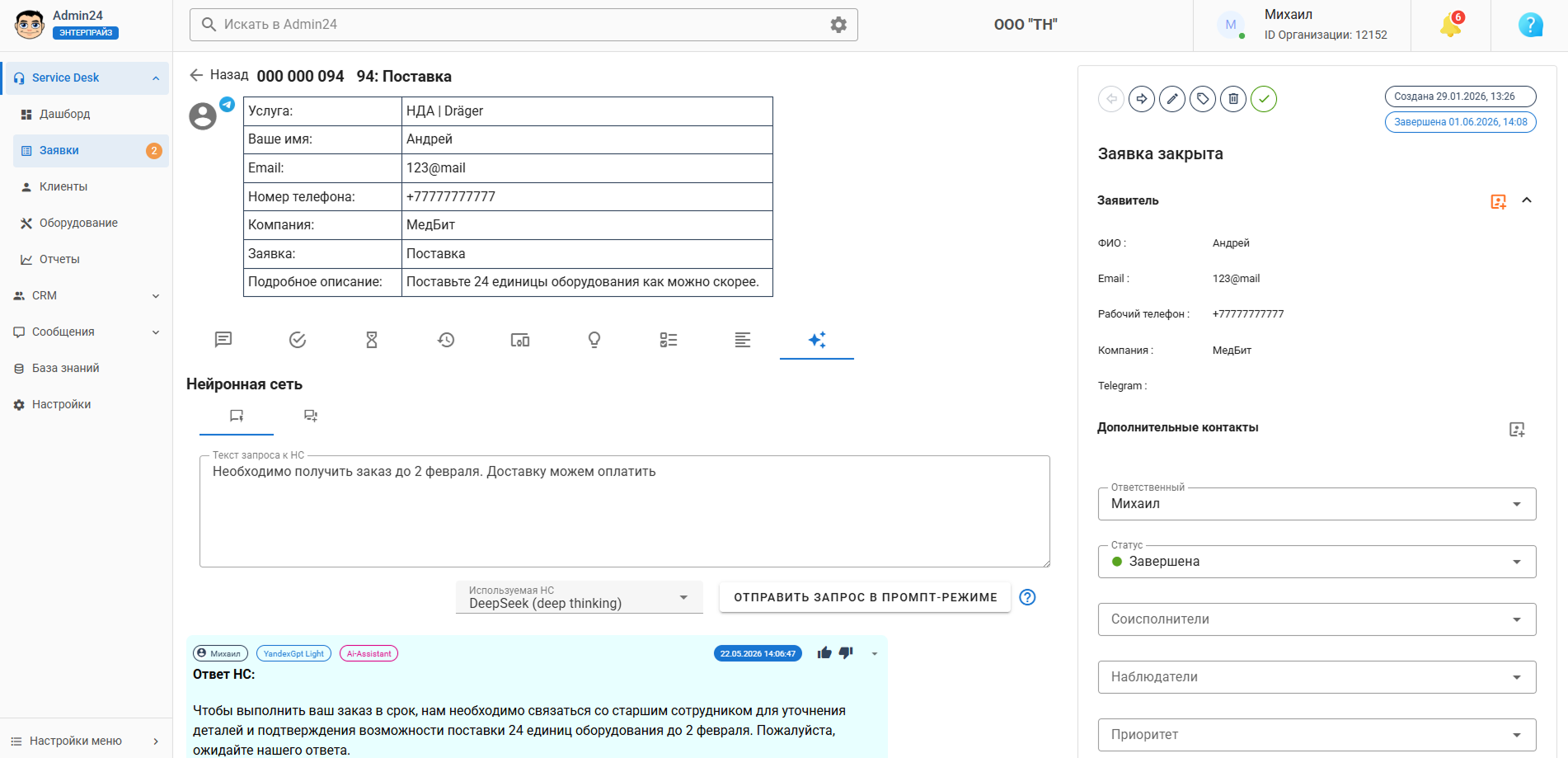Open the comments chat tab icon

223,340
